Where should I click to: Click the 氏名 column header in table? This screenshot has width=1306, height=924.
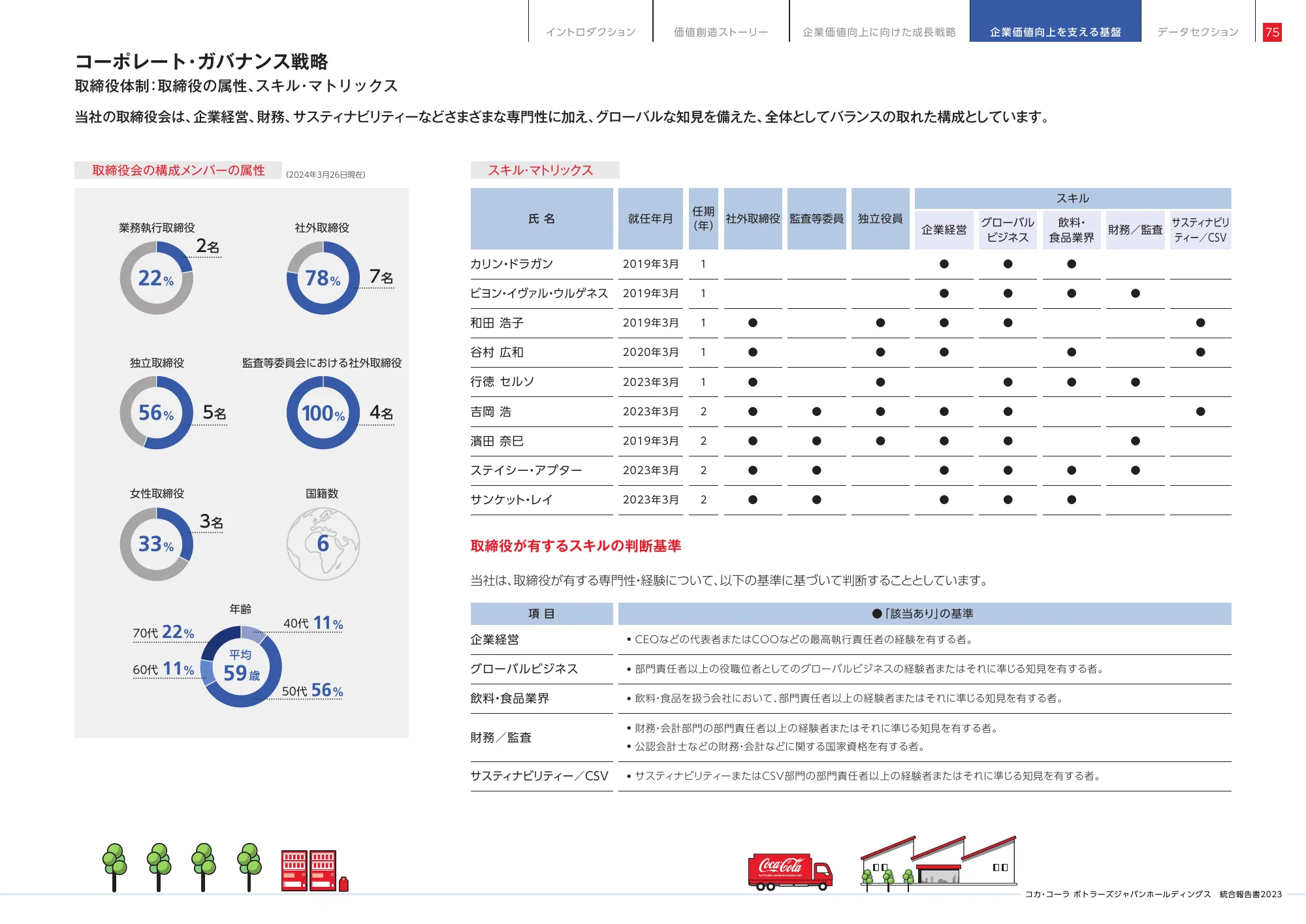pos(541,219)
